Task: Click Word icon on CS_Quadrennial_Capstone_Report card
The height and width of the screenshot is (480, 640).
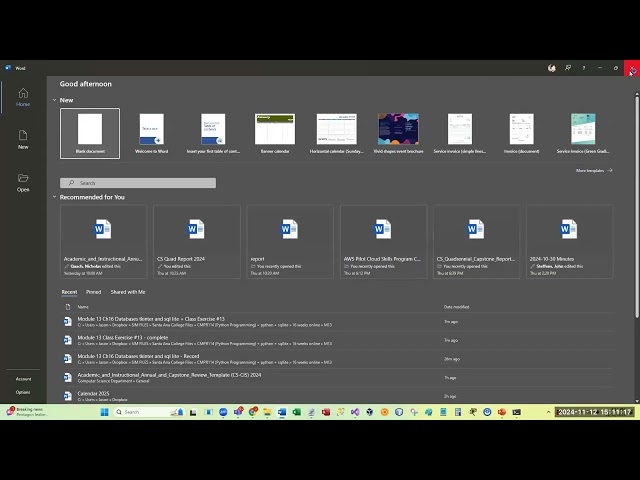Action: point(476,229)
